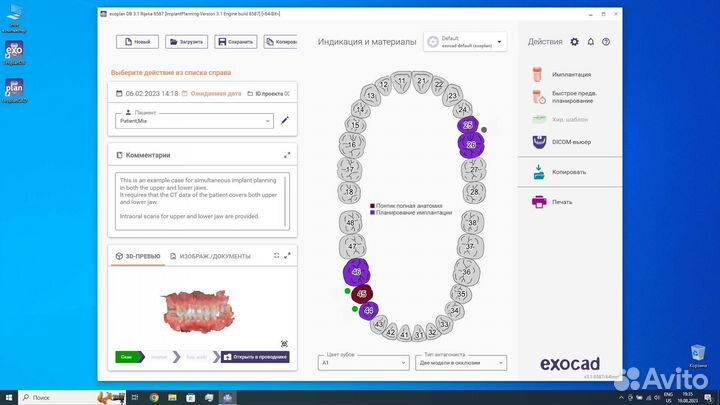This screenshot has width=720, height=405.
Task: Click the Сохранить (save) button
Action: pyautogui.click(x=236, y=42)
